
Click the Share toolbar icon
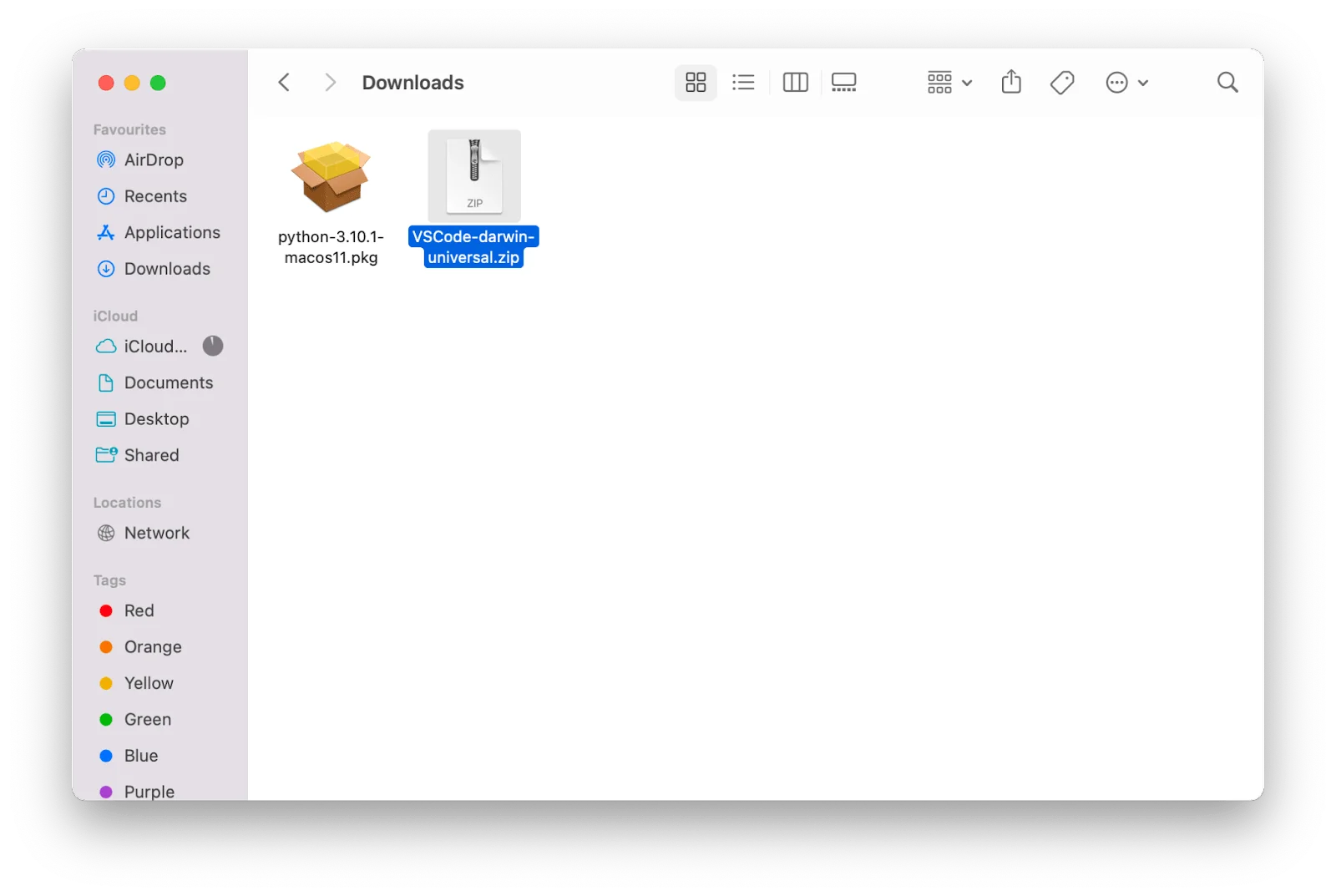point(1011,82)
